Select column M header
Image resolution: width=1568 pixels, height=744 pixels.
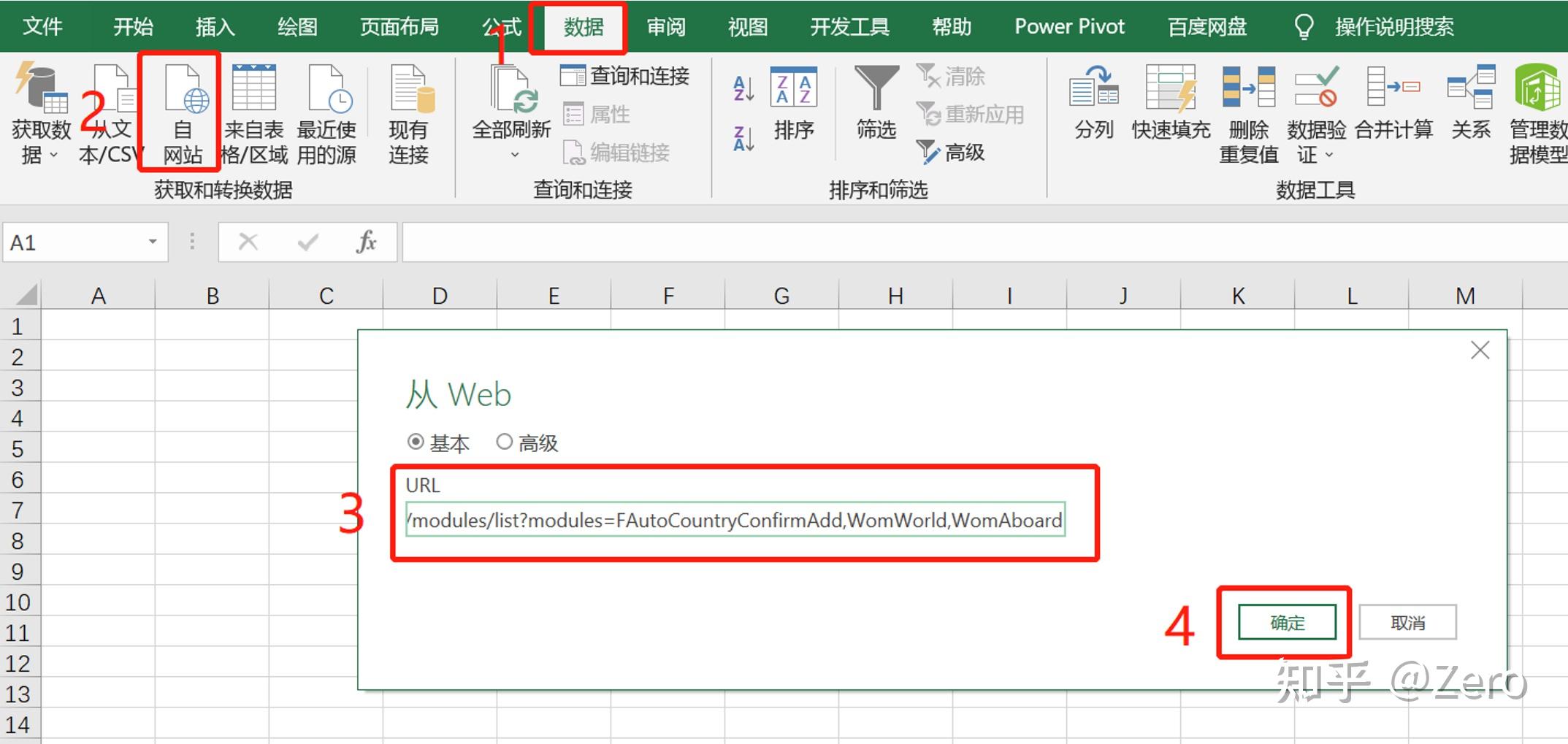(1465, 296)
